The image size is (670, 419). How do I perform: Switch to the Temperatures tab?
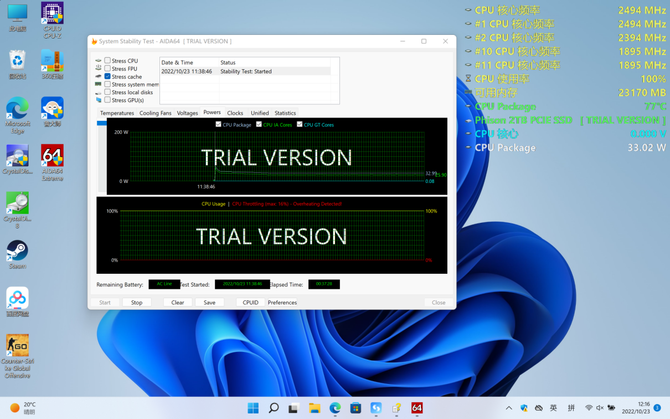117,113
